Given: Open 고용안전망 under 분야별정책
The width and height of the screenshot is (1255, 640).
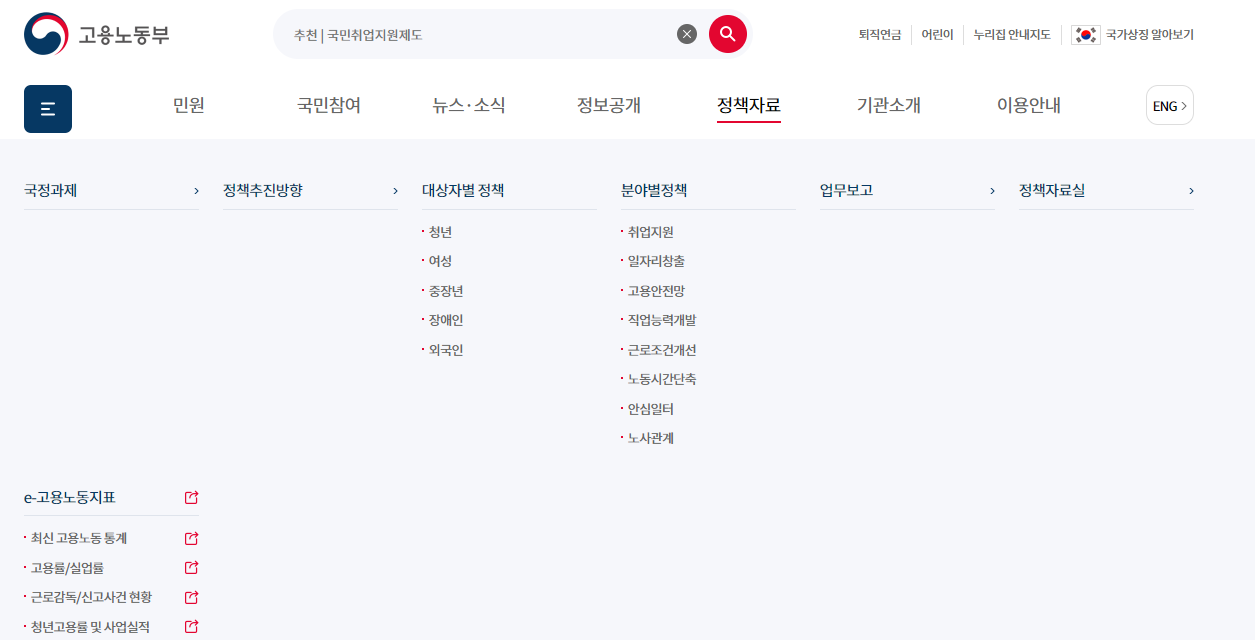Looking at the screenshot, I should (656, 291).
